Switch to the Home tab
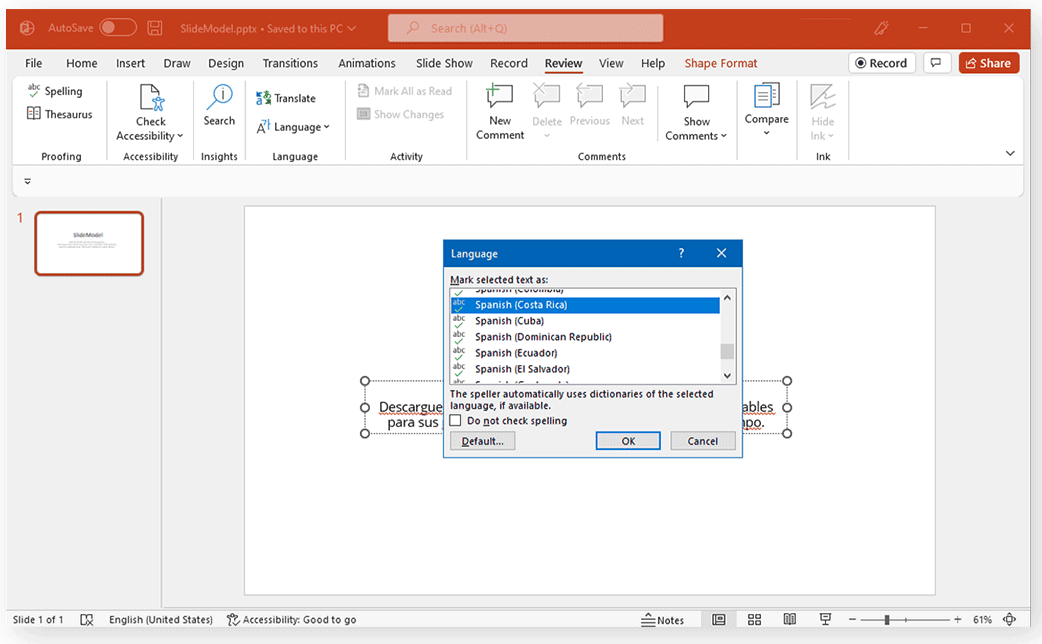This screenshot has width=1042, height=644. 82,63
